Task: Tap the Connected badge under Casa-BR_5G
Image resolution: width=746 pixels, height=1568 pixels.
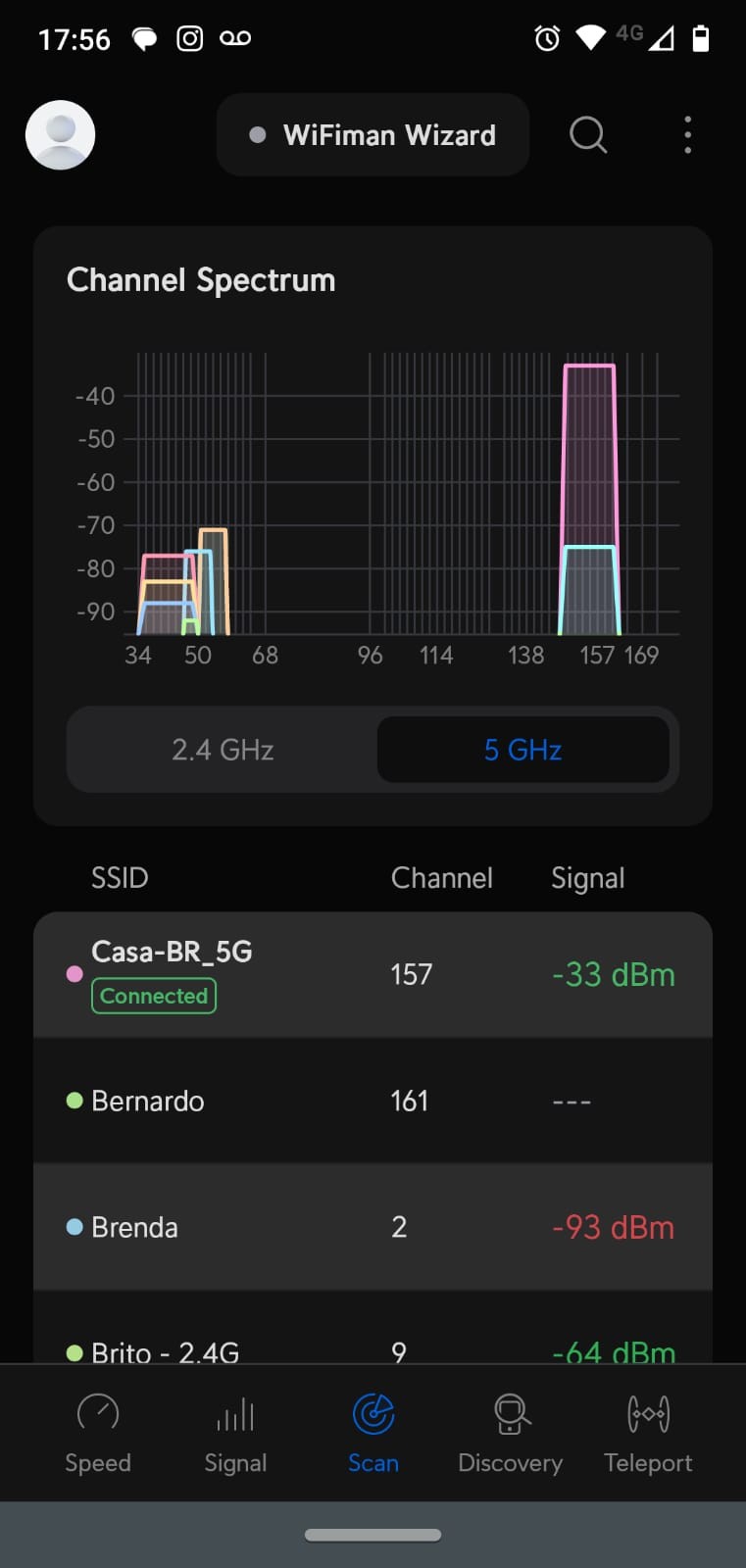Action: click(154, 996)
